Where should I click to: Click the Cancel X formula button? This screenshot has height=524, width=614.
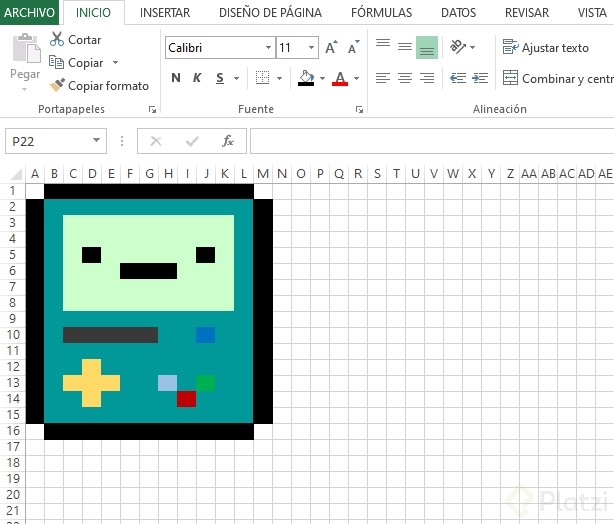point(156,141)
